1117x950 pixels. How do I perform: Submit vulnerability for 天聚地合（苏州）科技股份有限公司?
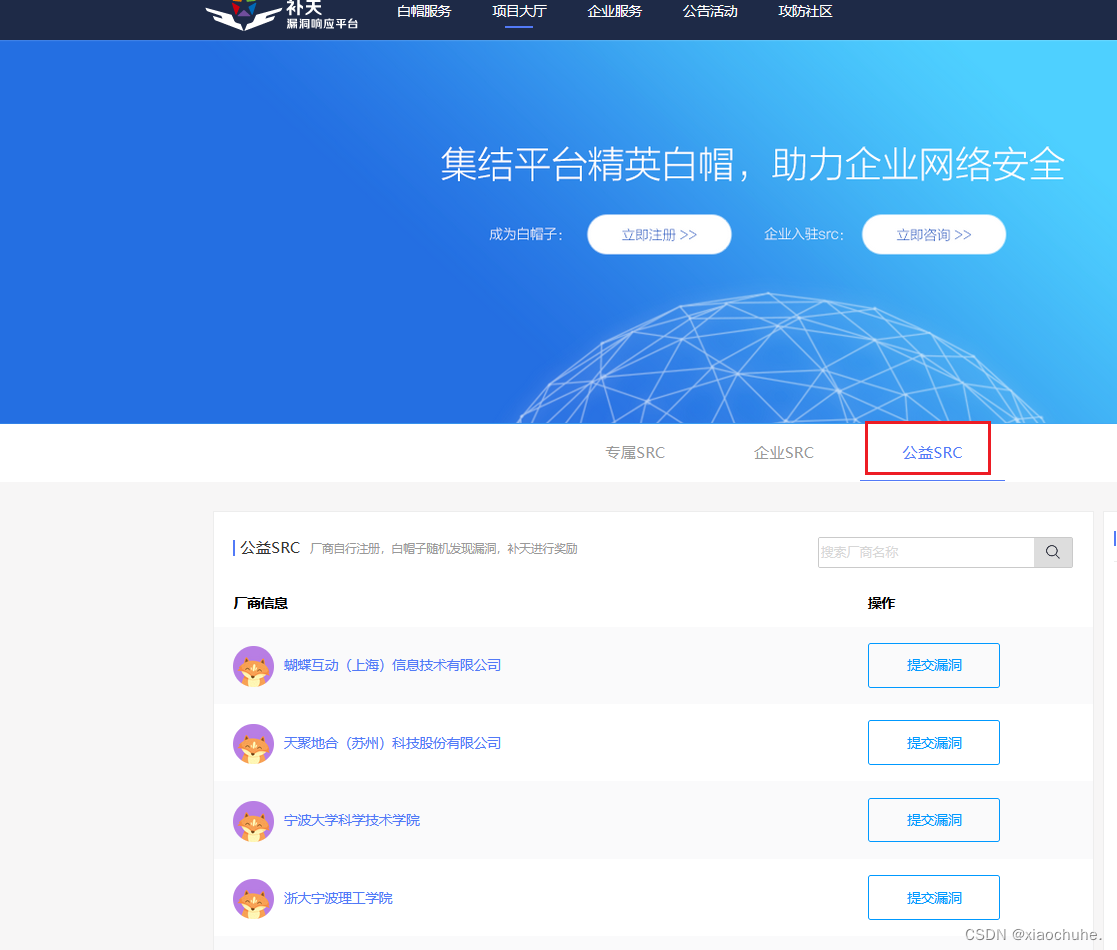click(934, 743)
